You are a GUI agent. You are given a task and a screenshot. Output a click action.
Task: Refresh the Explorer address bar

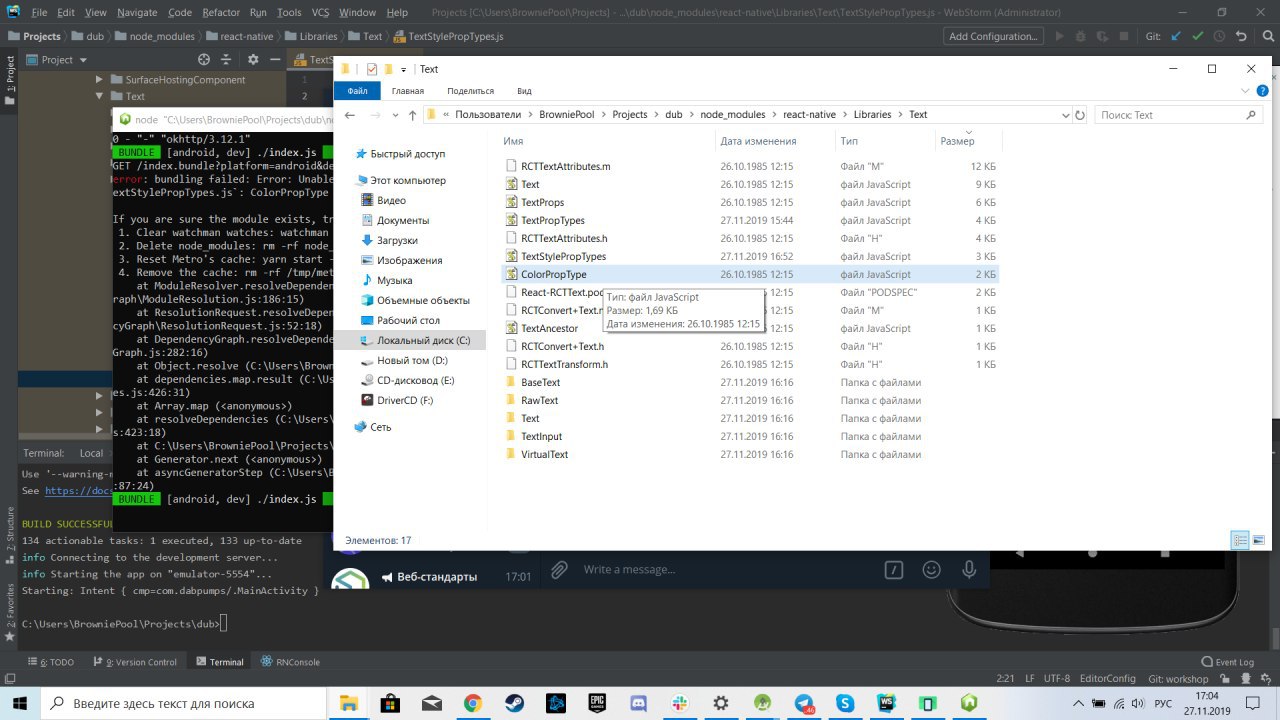click(x=1079, y=115)
